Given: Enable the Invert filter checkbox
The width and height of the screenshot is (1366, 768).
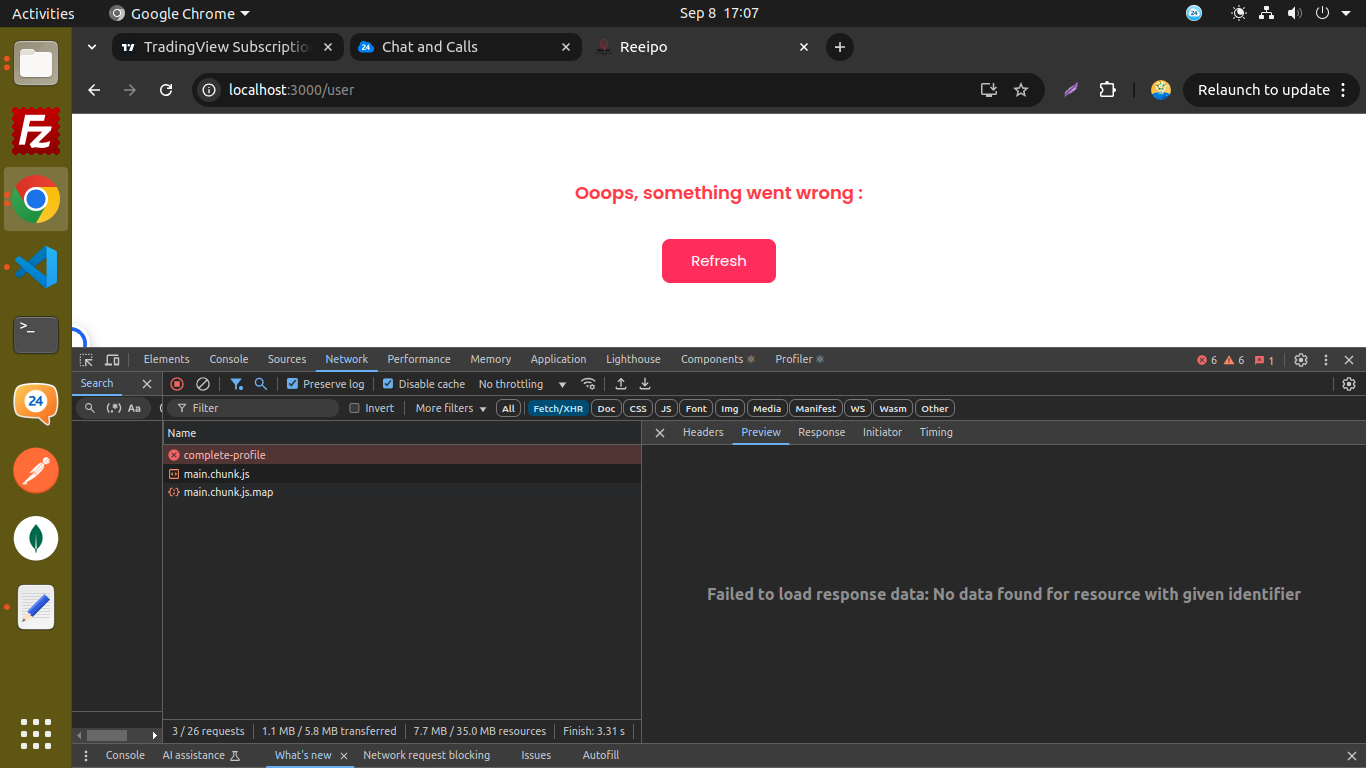Looking at the screenshot, I should pyautogui.click(x=354, y=408).
